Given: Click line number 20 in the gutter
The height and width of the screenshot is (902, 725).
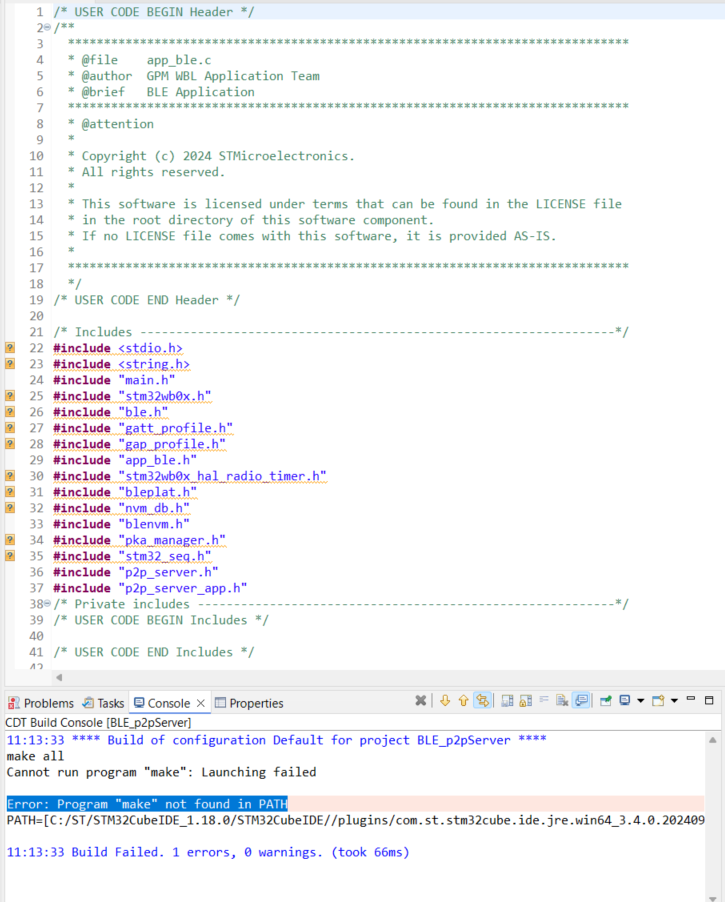Looking at the screenshot, I should pos(36,316).
